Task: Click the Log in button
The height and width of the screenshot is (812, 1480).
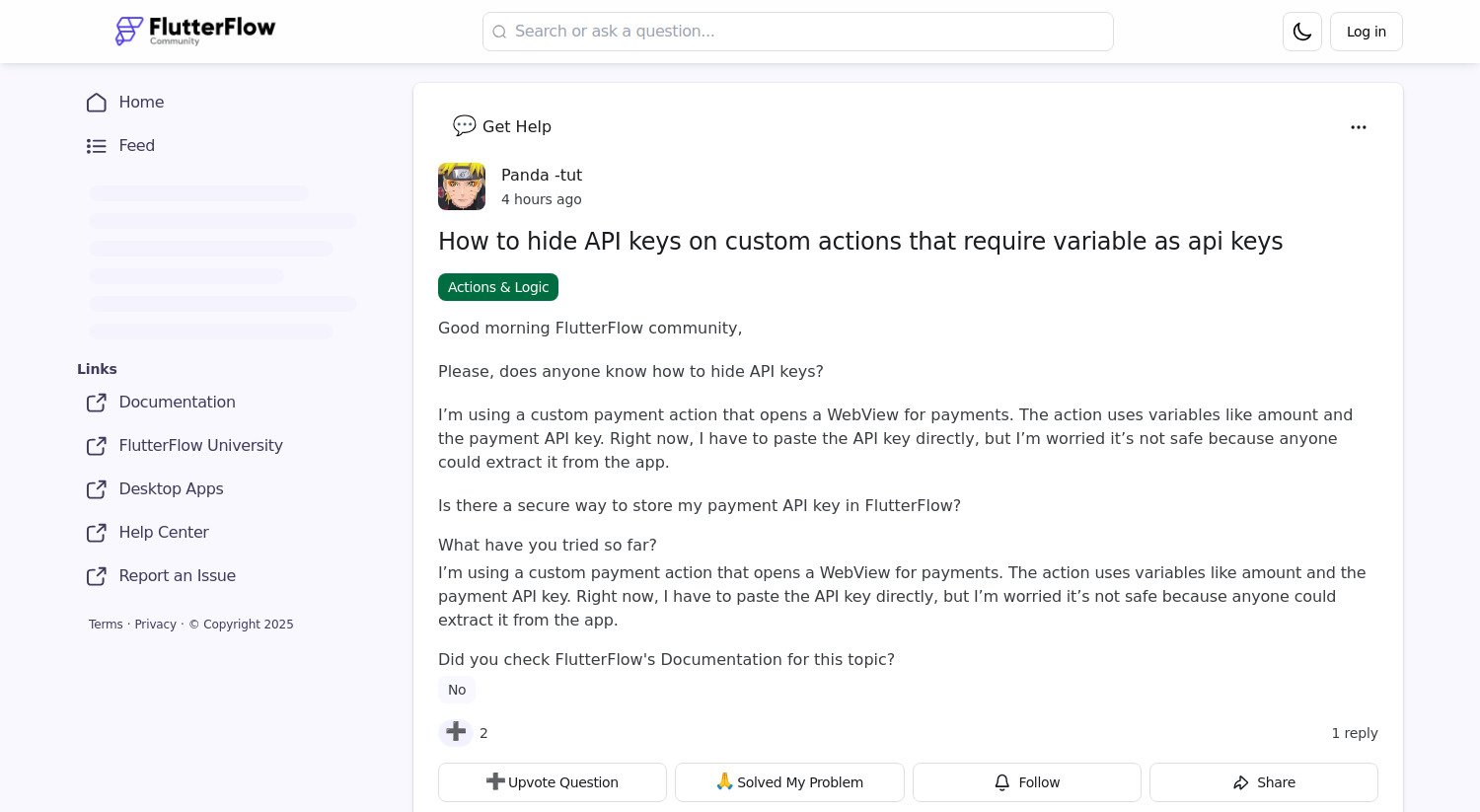Action: click(1366, 31)
